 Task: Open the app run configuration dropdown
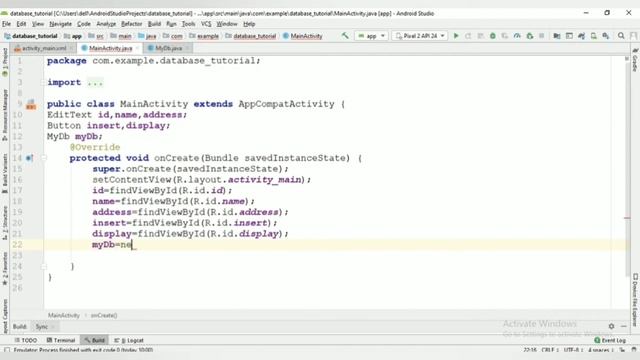pos(371,36)
